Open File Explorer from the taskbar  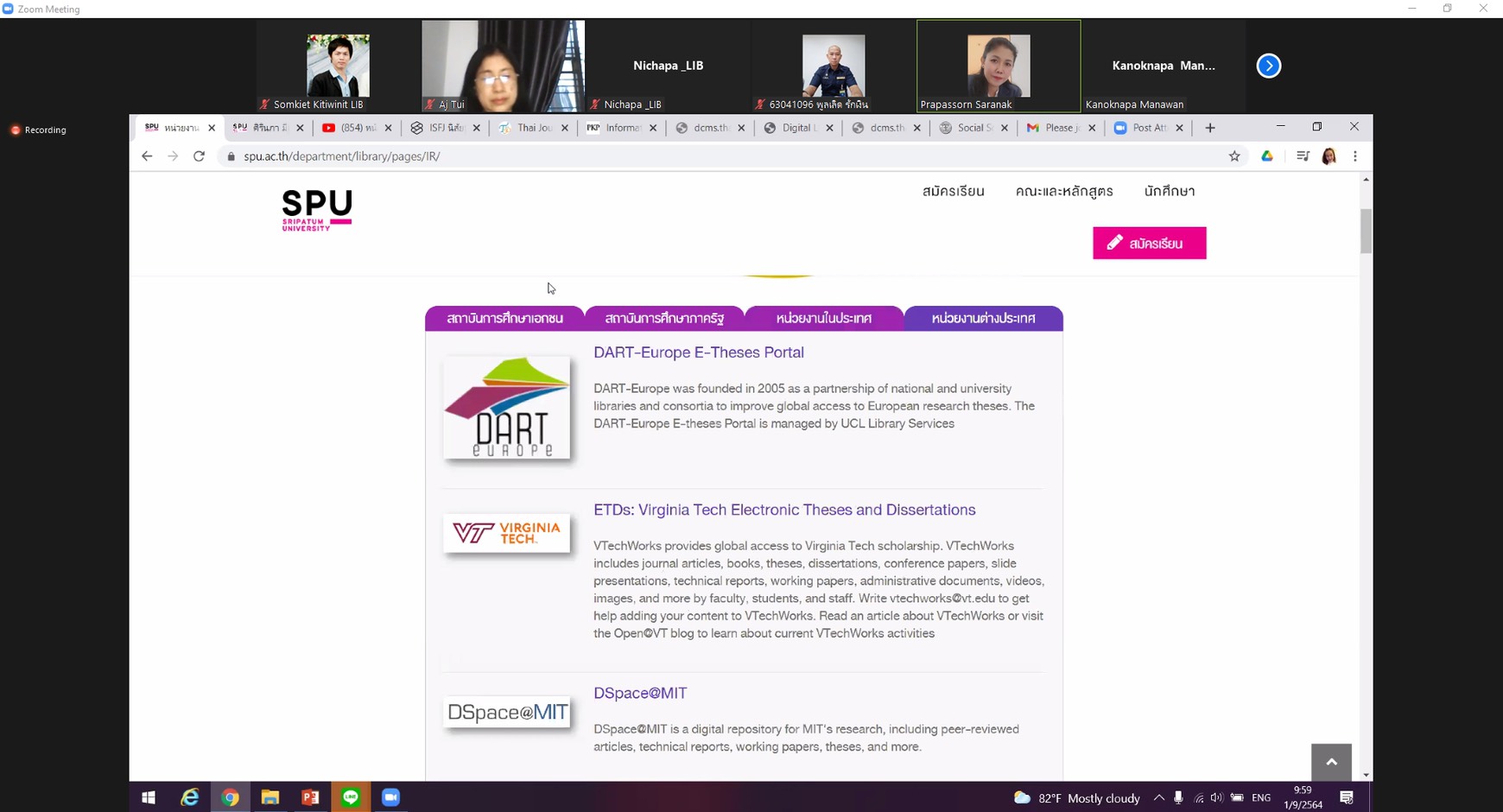[x=270, y=797]
